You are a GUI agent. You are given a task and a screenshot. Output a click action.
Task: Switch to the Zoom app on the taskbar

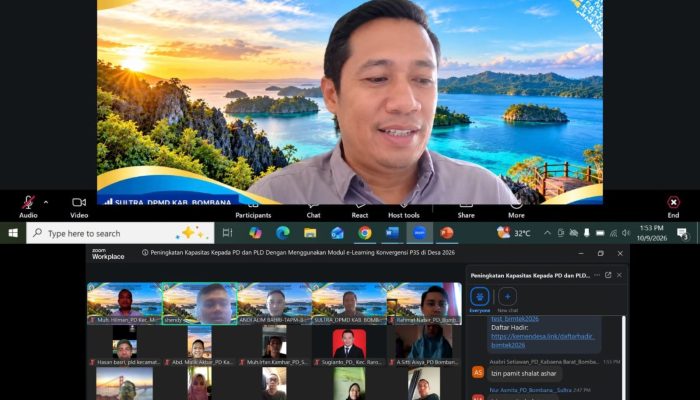[x=419, y=233]
